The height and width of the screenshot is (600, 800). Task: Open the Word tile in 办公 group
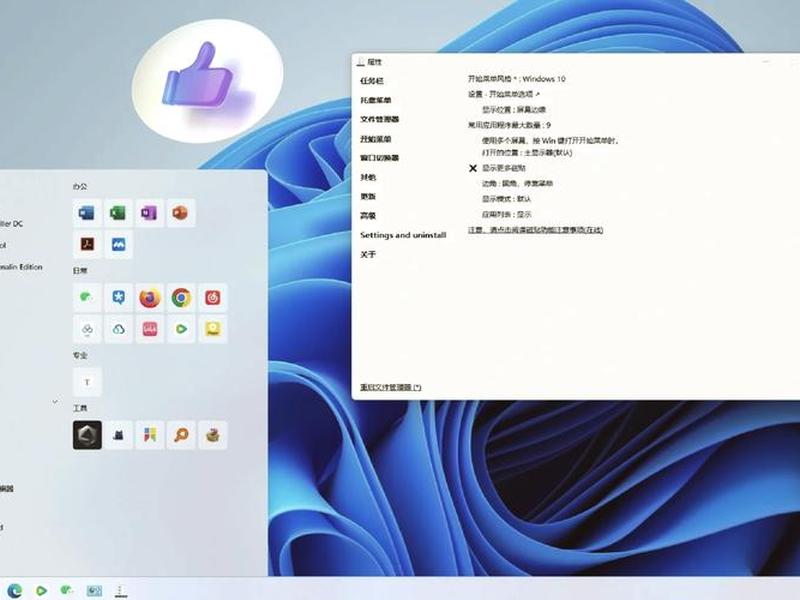point(87,213)
